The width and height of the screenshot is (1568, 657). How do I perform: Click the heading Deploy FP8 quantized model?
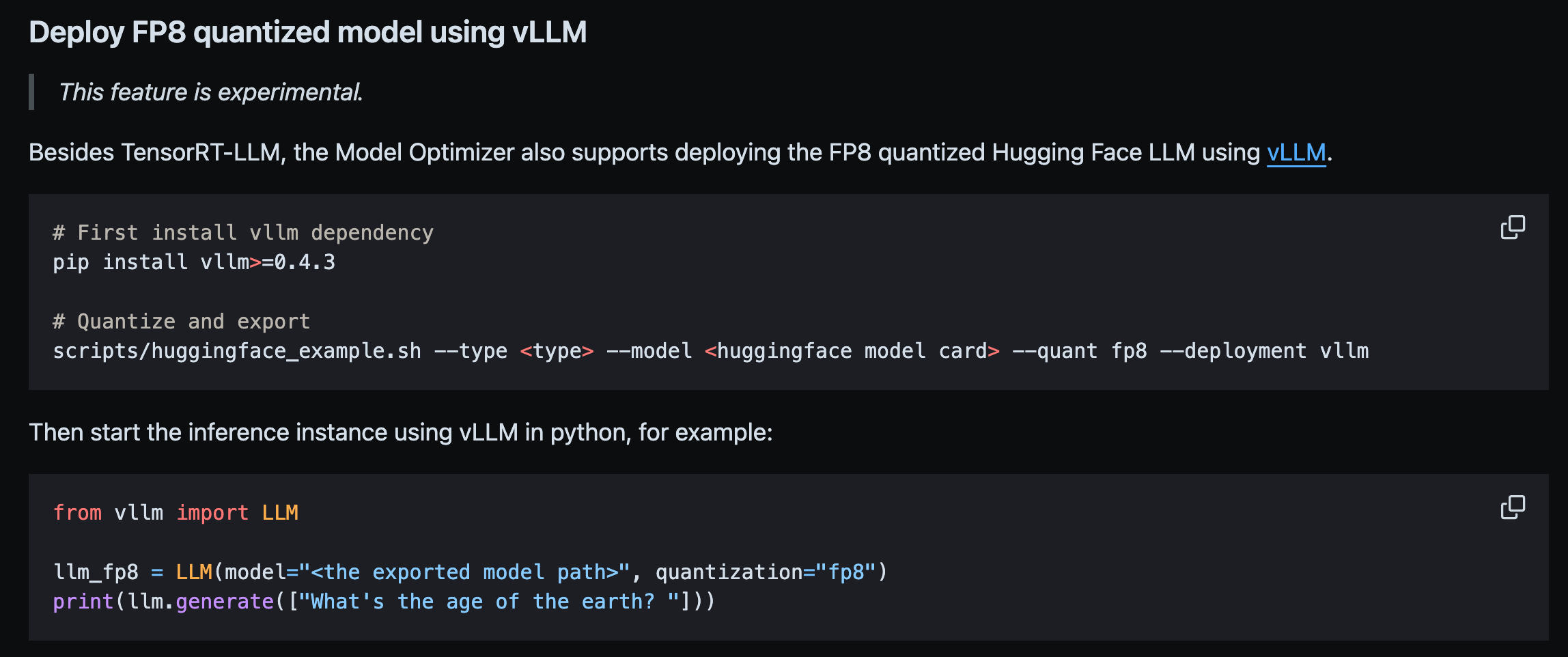click(x=309, y=30)
